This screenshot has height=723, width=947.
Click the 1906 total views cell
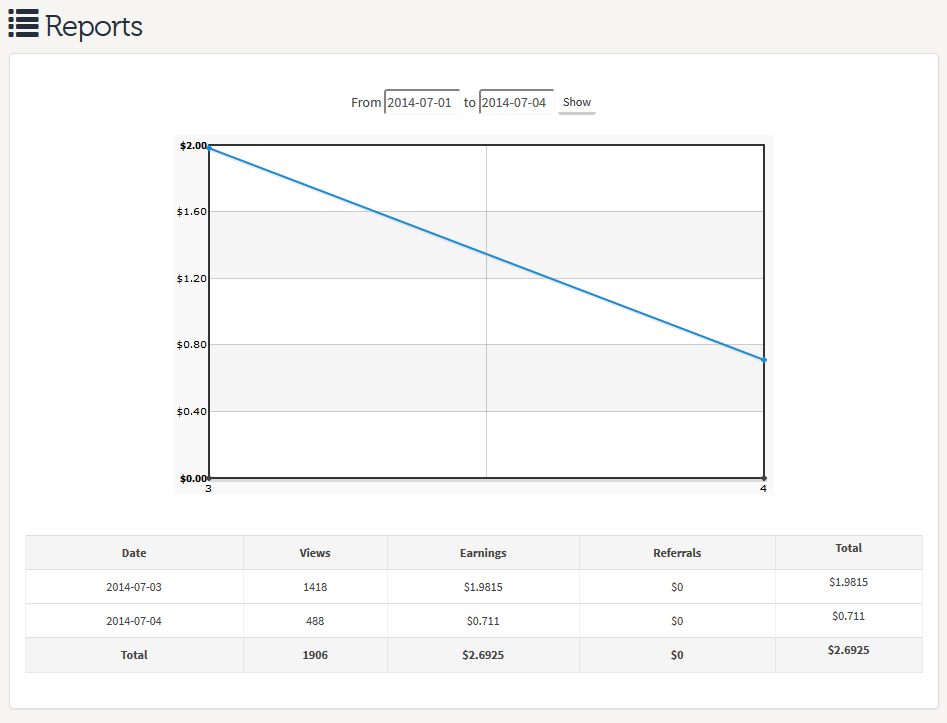(315, 655)
